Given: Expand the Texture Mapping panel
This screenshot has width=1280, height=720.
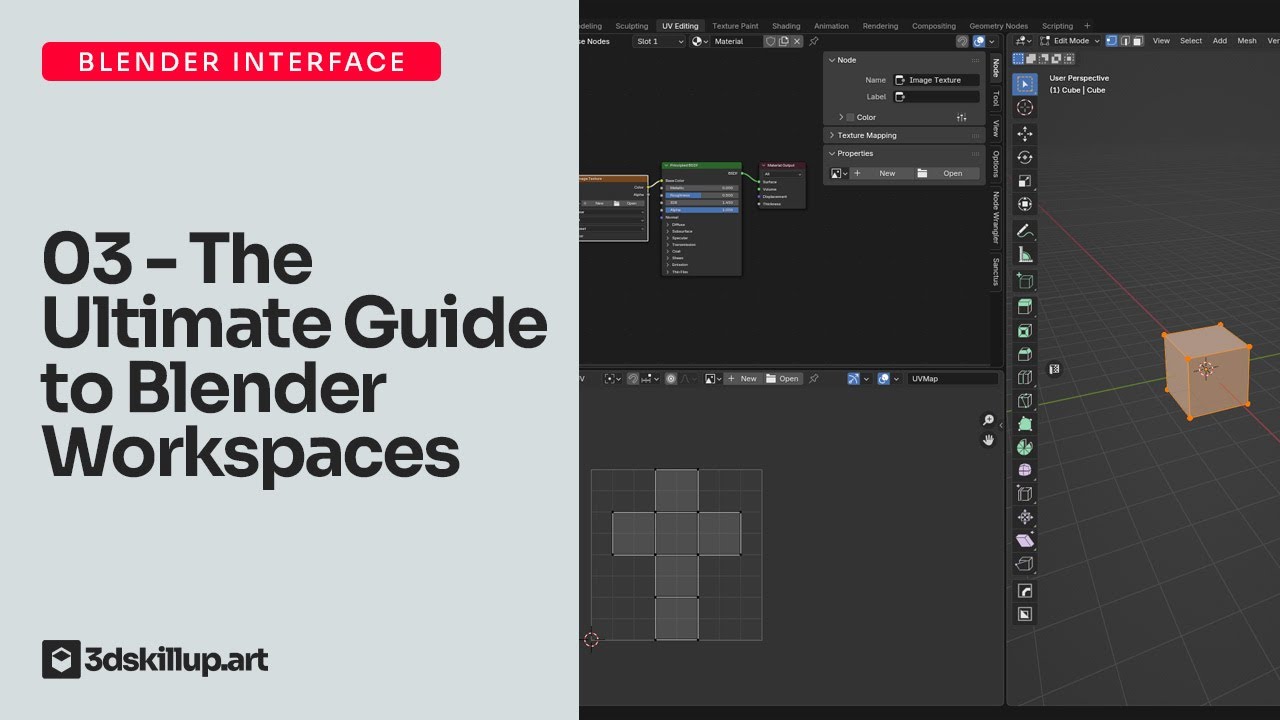Looking at the screenshot, I should (x=832, y=135).
